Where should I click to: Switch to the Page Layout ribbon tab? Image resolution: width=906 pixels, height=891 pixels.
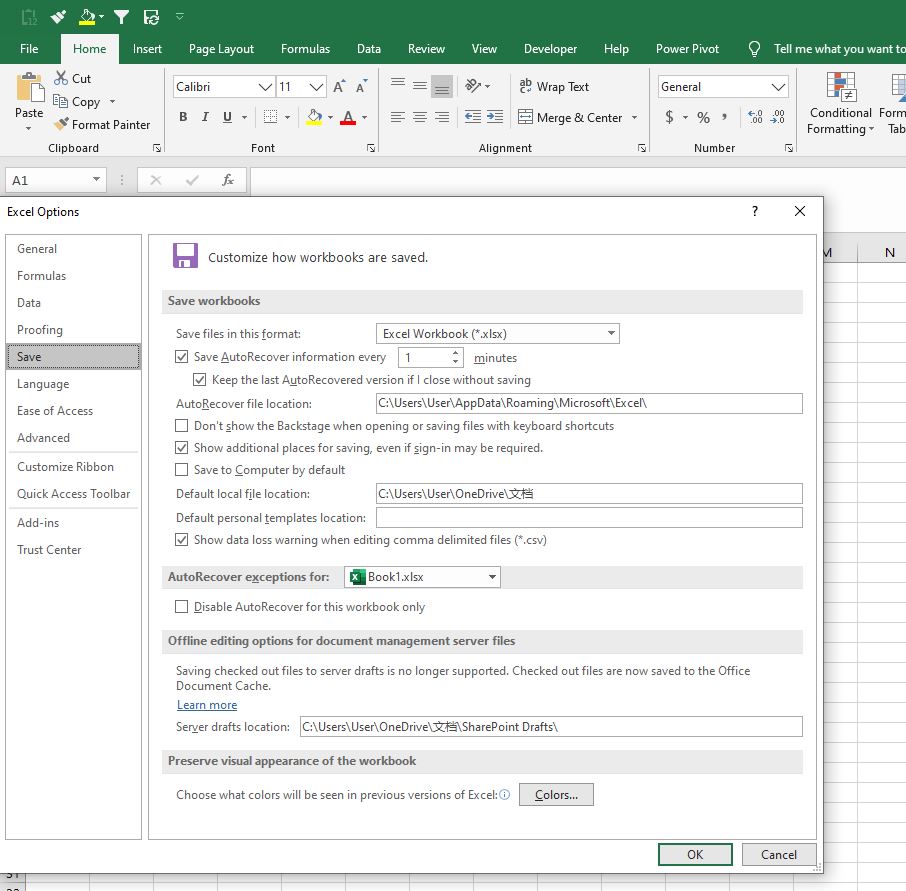coord(221,48)
